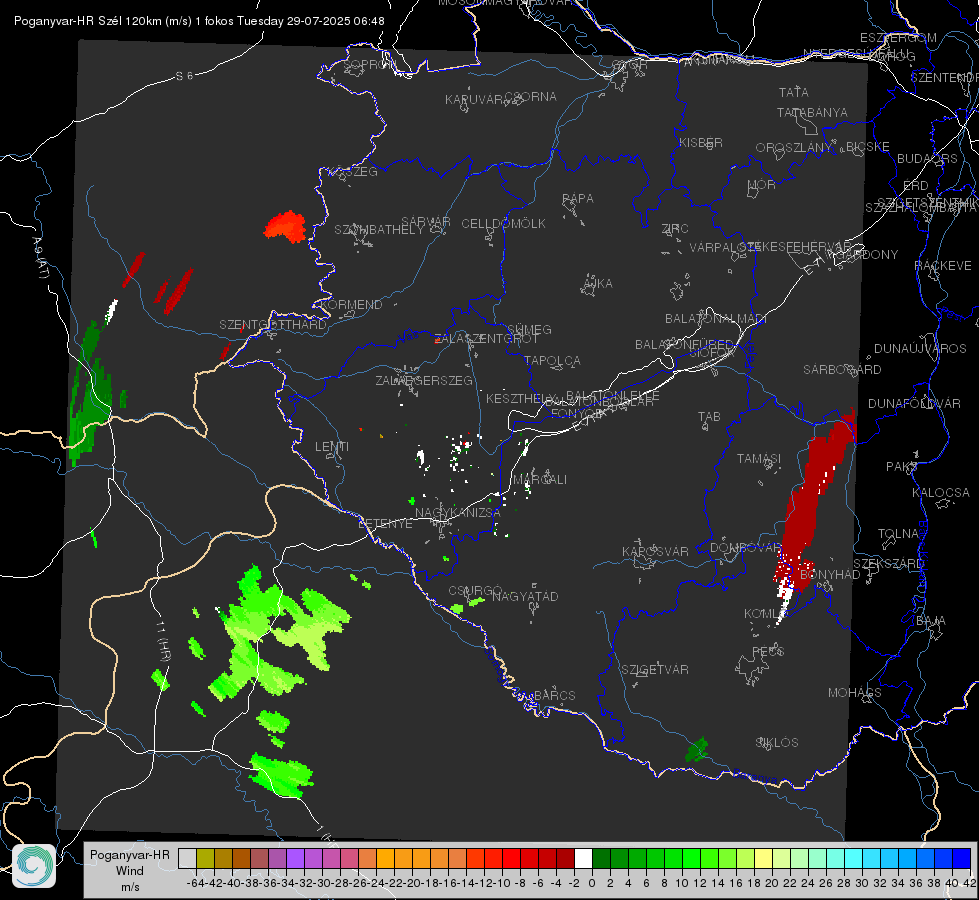Click the SIKLÓS city label
Screen dimensions: 979x900
click(x=777, y=743)
